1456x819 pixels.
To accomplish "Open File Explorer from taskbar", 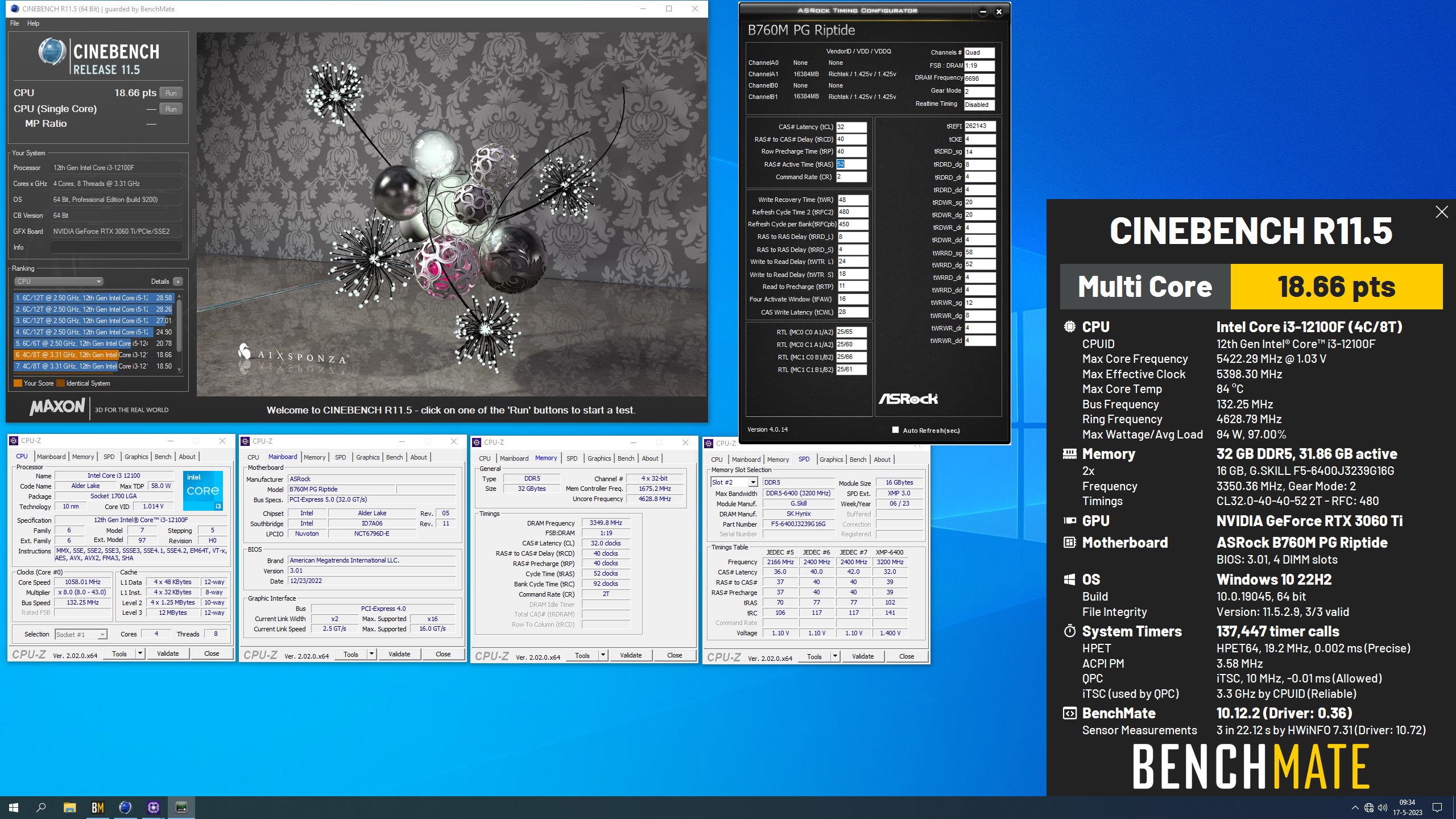I will (69, 807).
